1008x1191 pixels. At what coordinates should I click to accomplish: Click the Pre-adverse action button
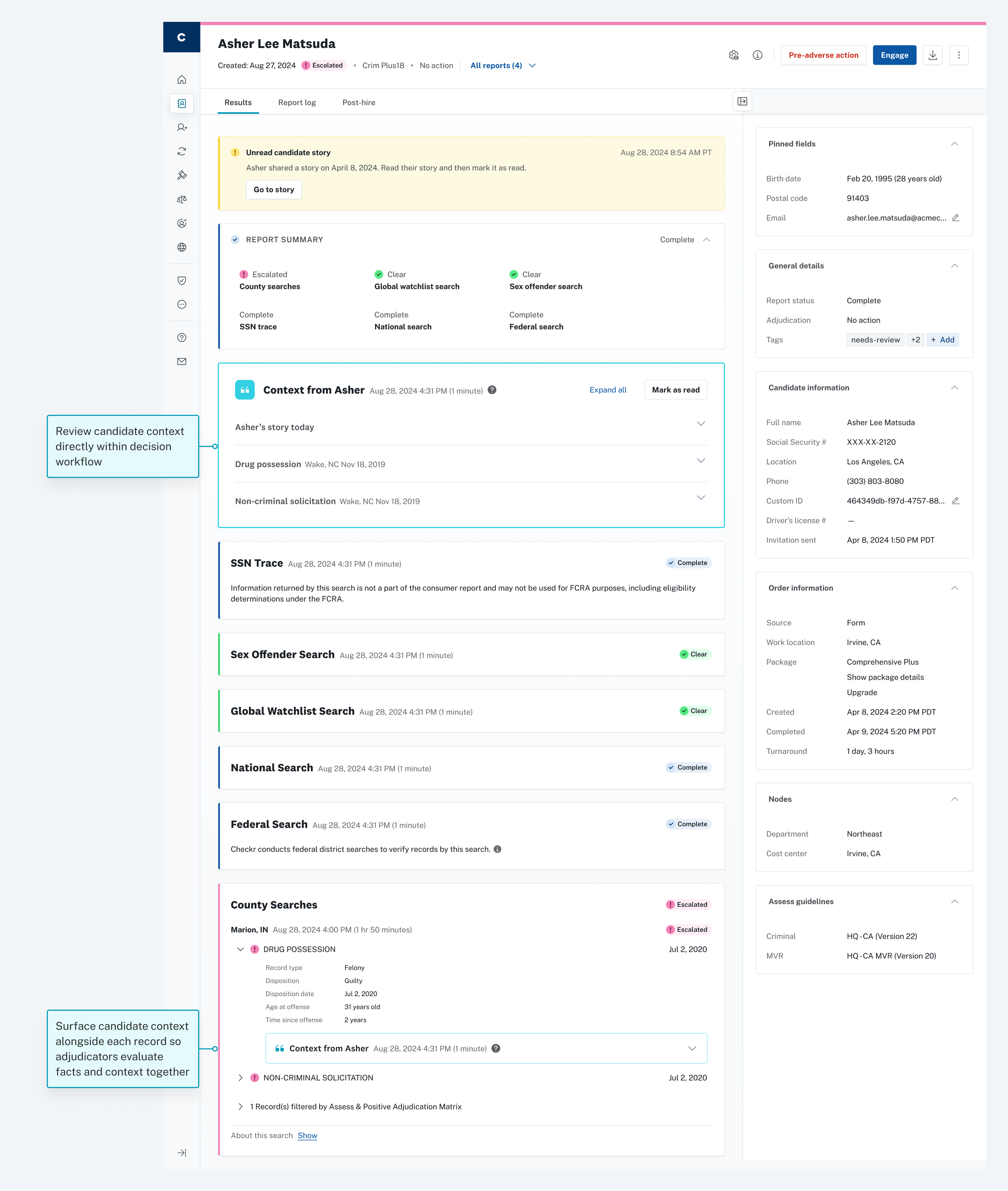[823, 55]
